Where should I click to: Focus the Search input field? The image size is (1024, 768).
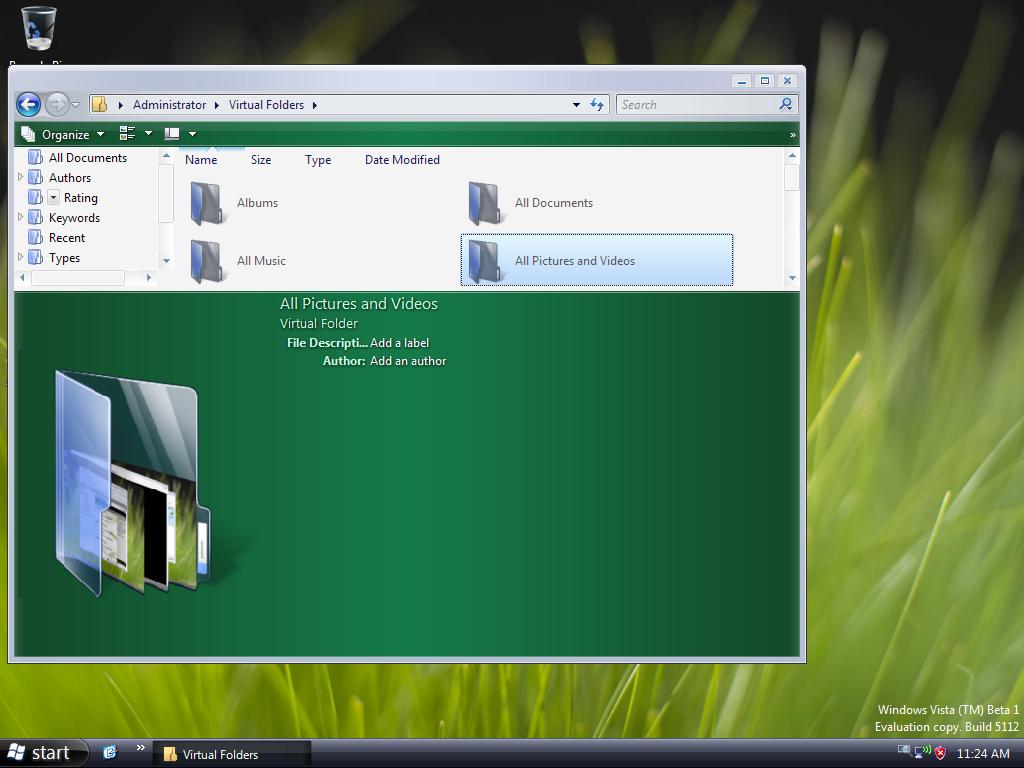click(x=696, y=104)
